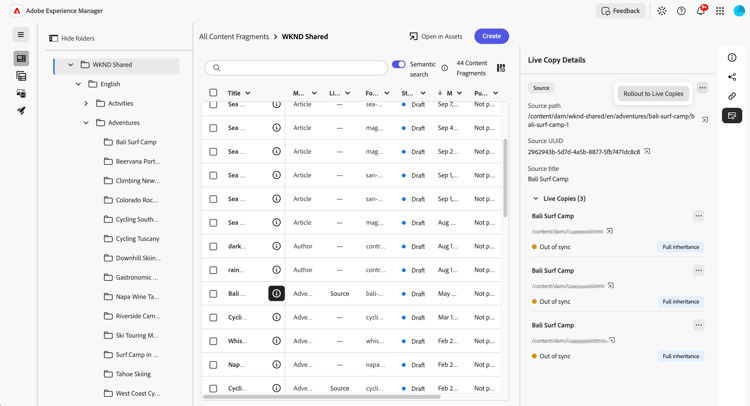Click the Feedback button
The width and height of the screenshot is (750, 406).
coord(620,11)
